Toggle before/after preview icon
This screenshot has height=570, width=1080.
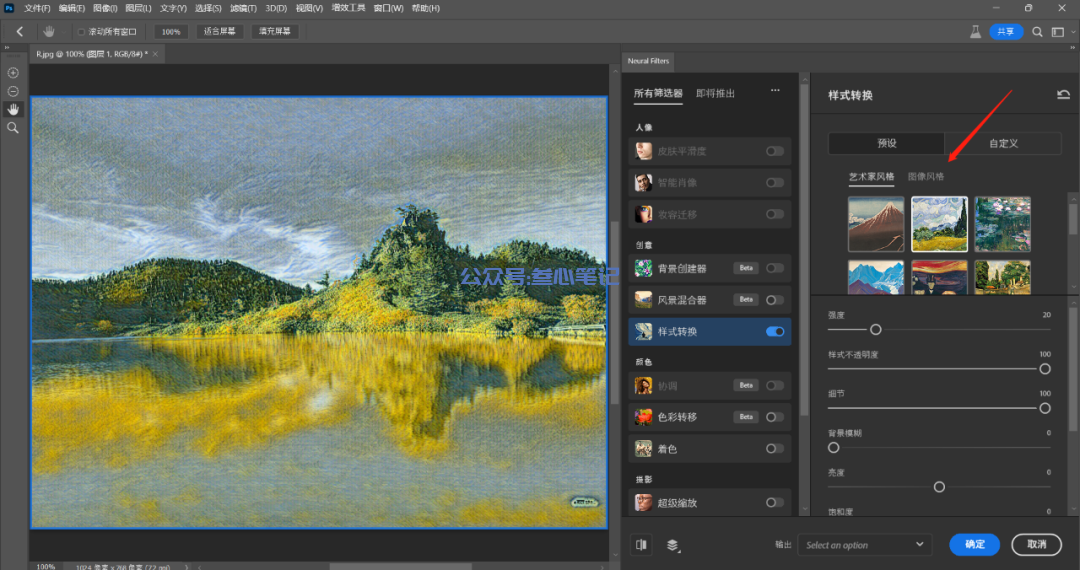pyautogui.click(x=641, y=545)
